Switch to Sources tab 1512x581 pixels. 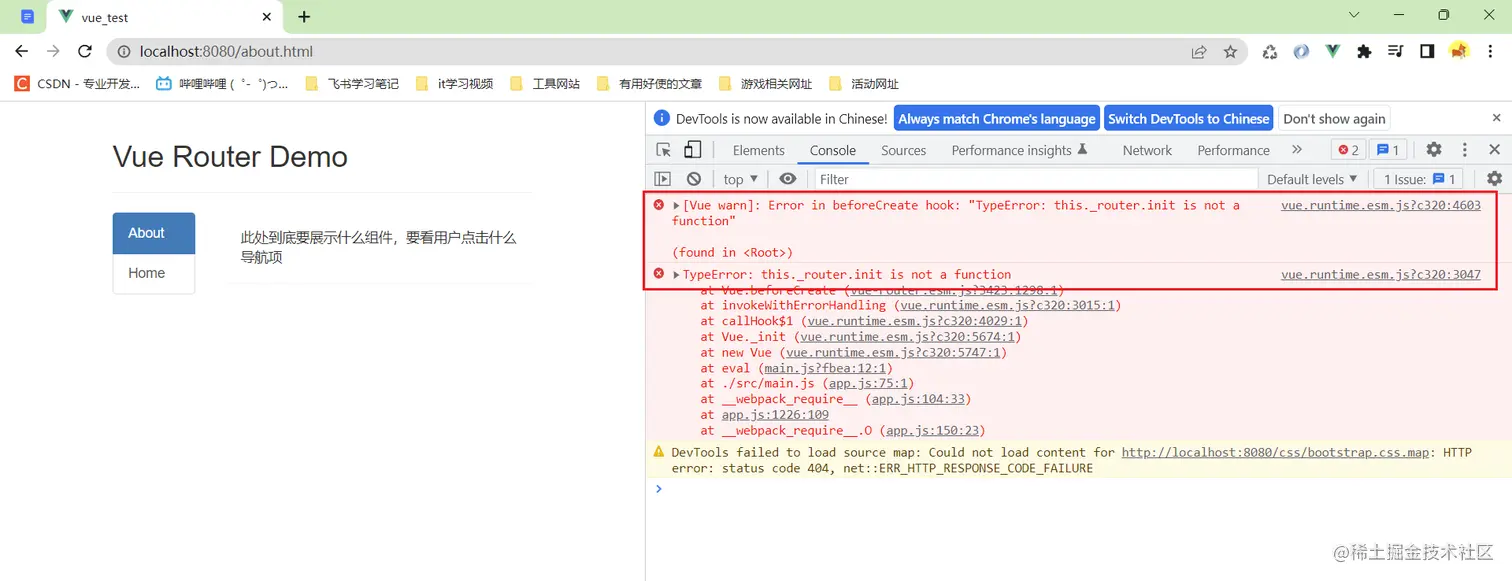pyautogui.click(x=904, y=150)
